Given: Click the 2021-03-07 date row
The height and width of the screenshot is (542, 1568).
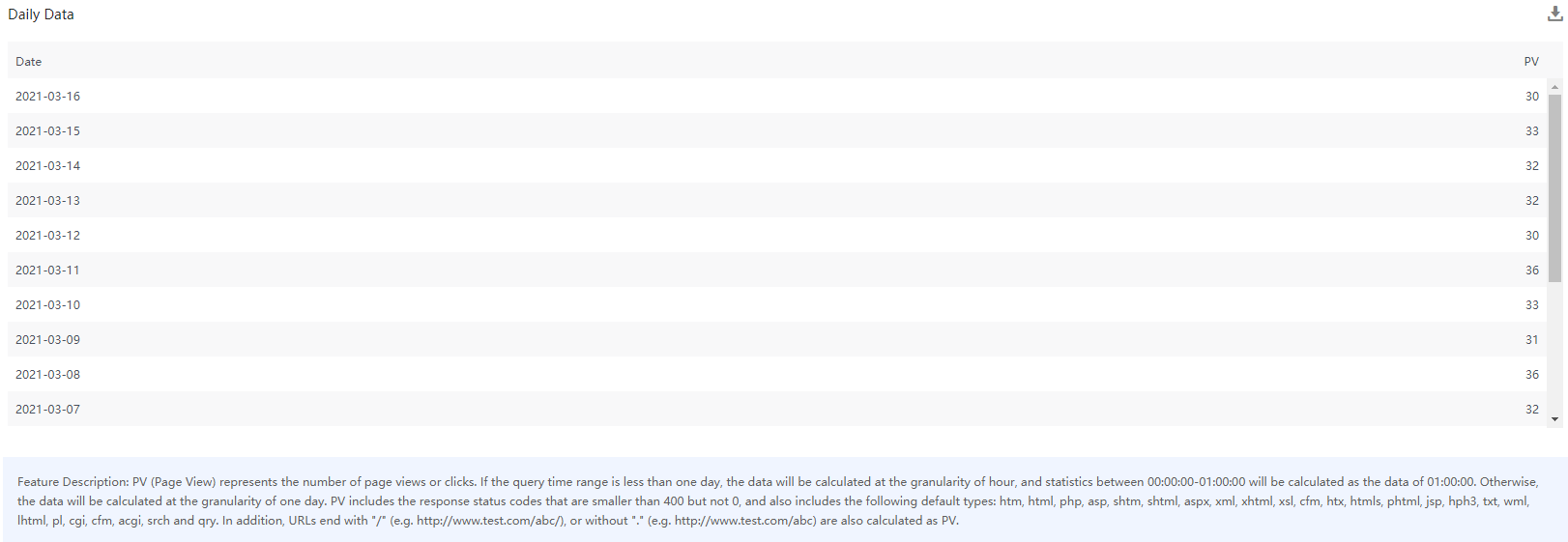Looking at the screenshot, I should (48, 410).
